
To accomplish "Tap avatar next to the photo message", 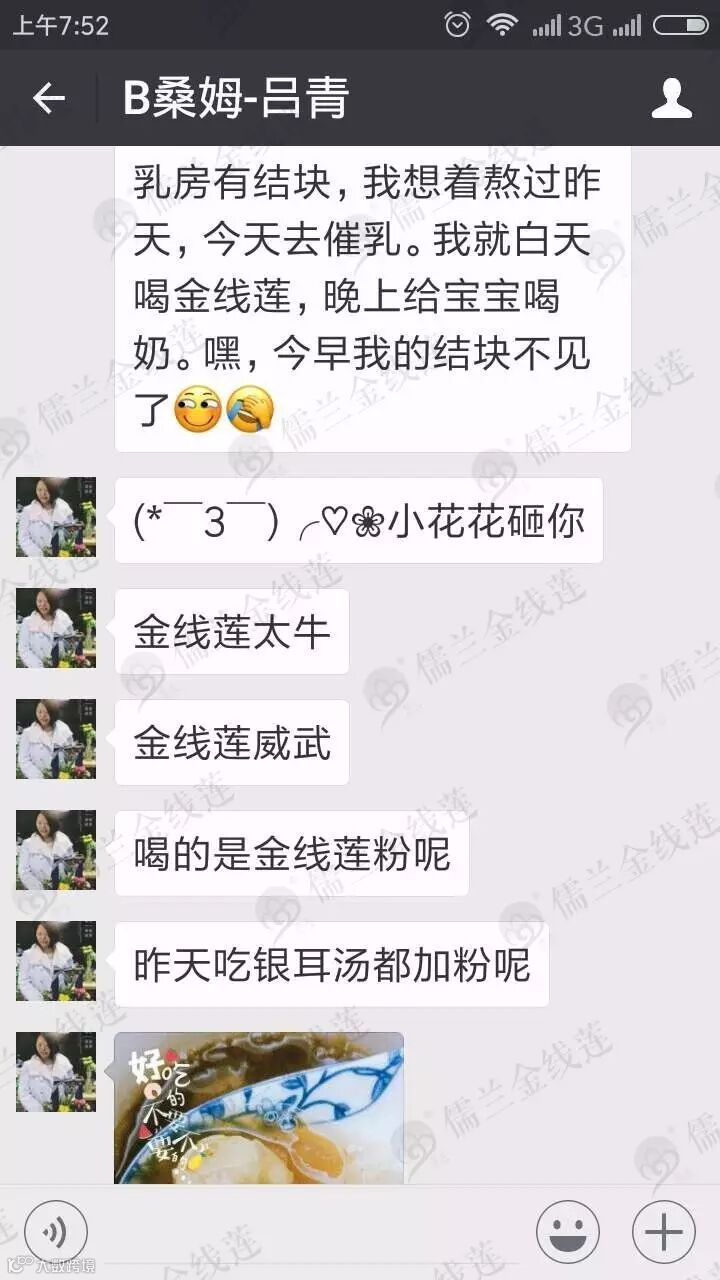I will point(56,1072).
